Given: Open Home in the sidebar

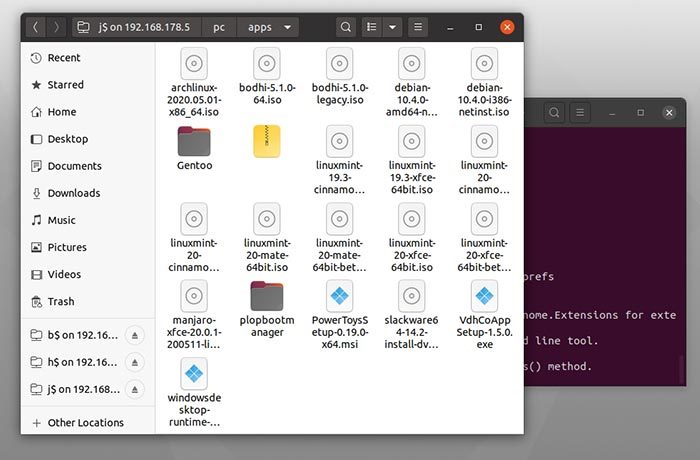Looking at the screenshot, I should (88, 112).
